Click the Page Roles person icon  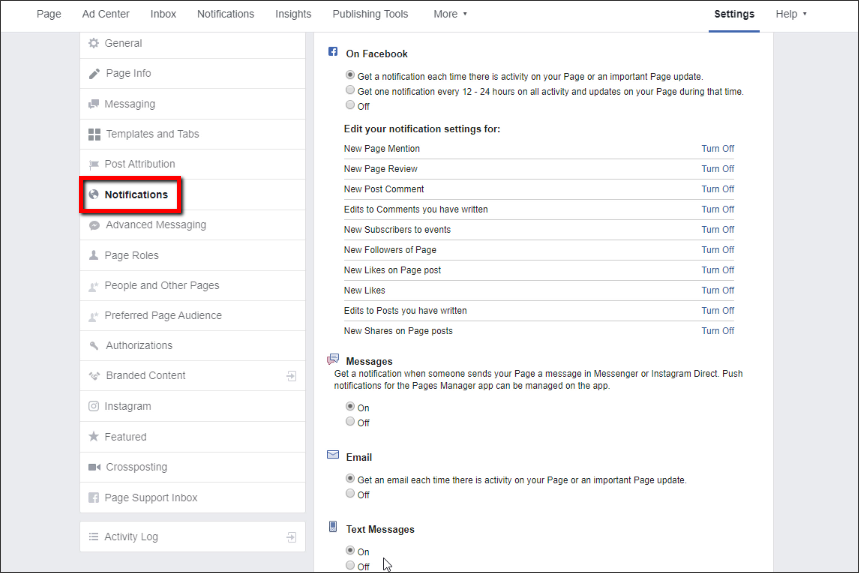click(94, 255)
